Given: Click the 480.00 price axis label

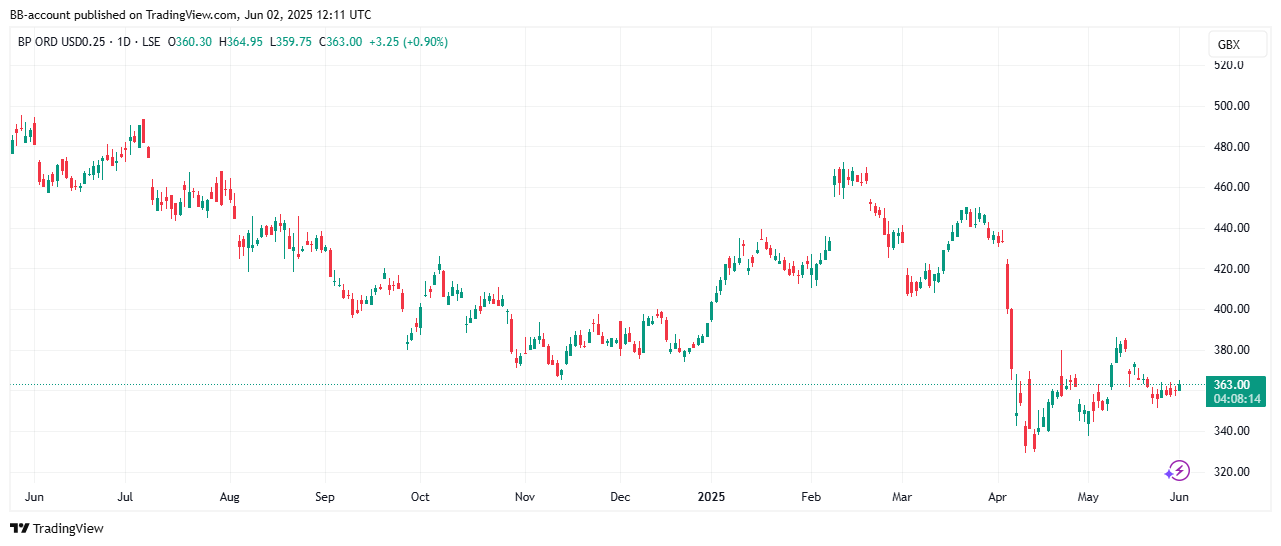Looking at the screenshot, I should coord(1231,146).
